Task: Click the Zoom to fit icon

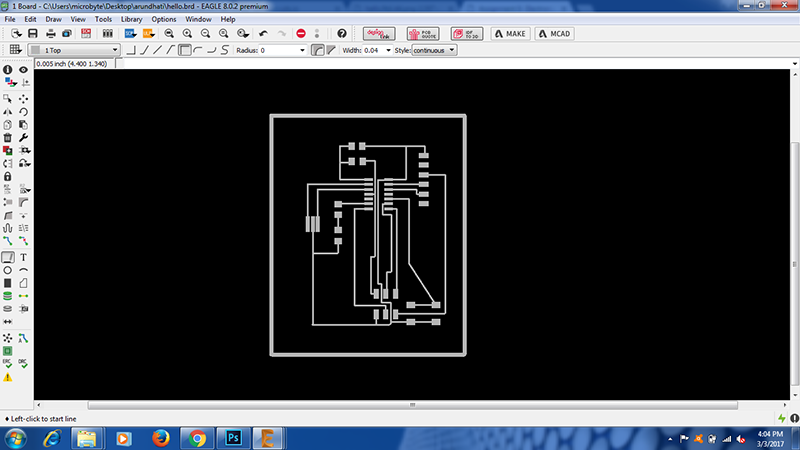Action: [169, 34]
